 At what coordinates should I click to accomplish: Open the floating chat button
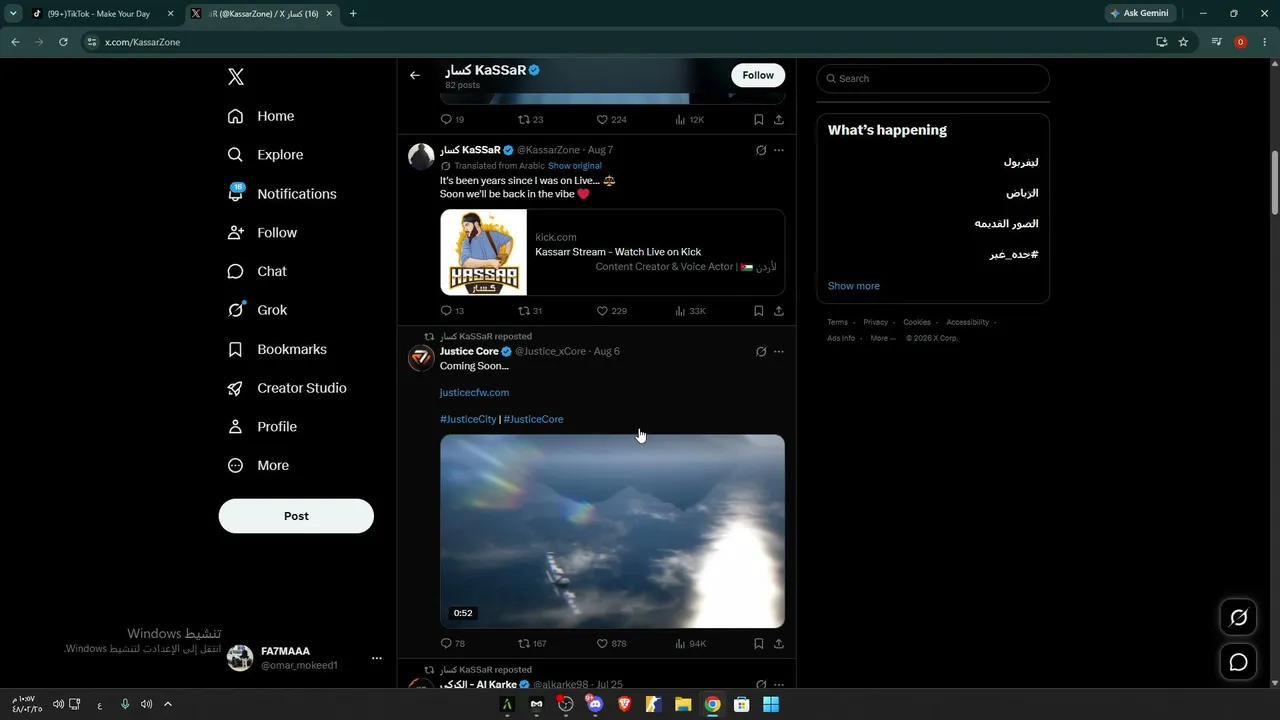(1238, 662)
